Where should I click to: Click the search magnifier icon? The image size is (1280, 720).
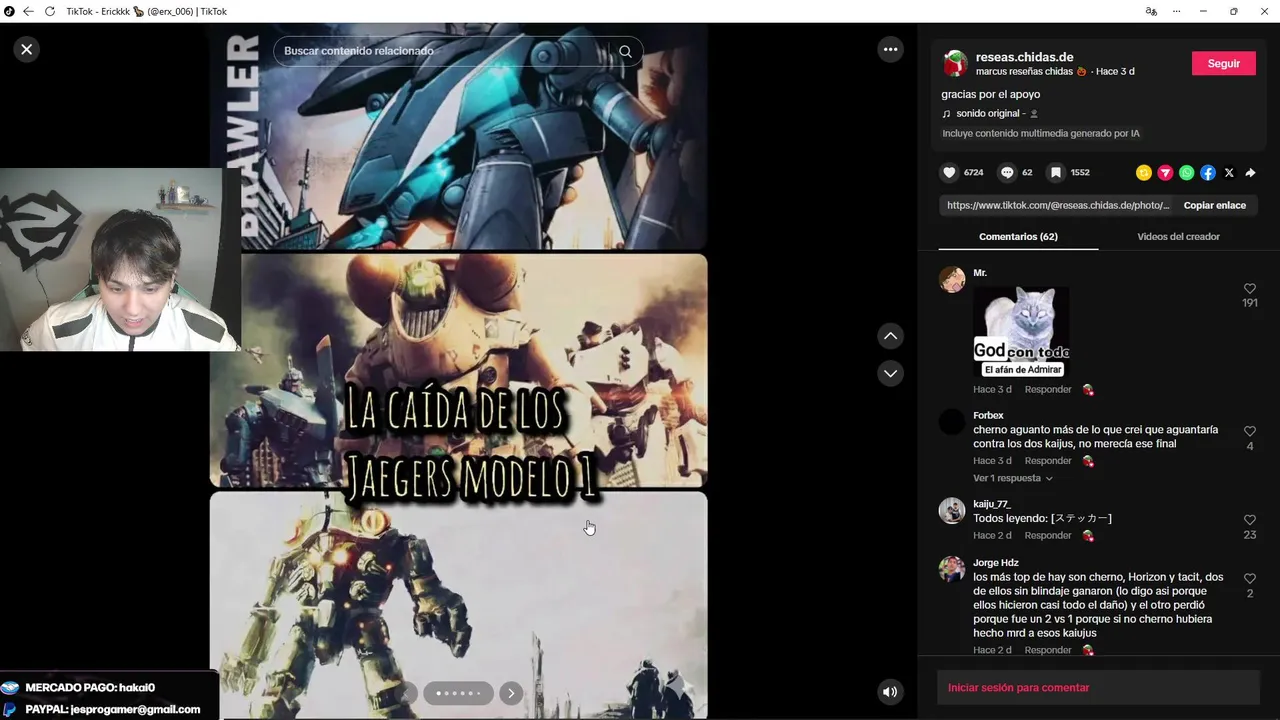pos(625,51)
